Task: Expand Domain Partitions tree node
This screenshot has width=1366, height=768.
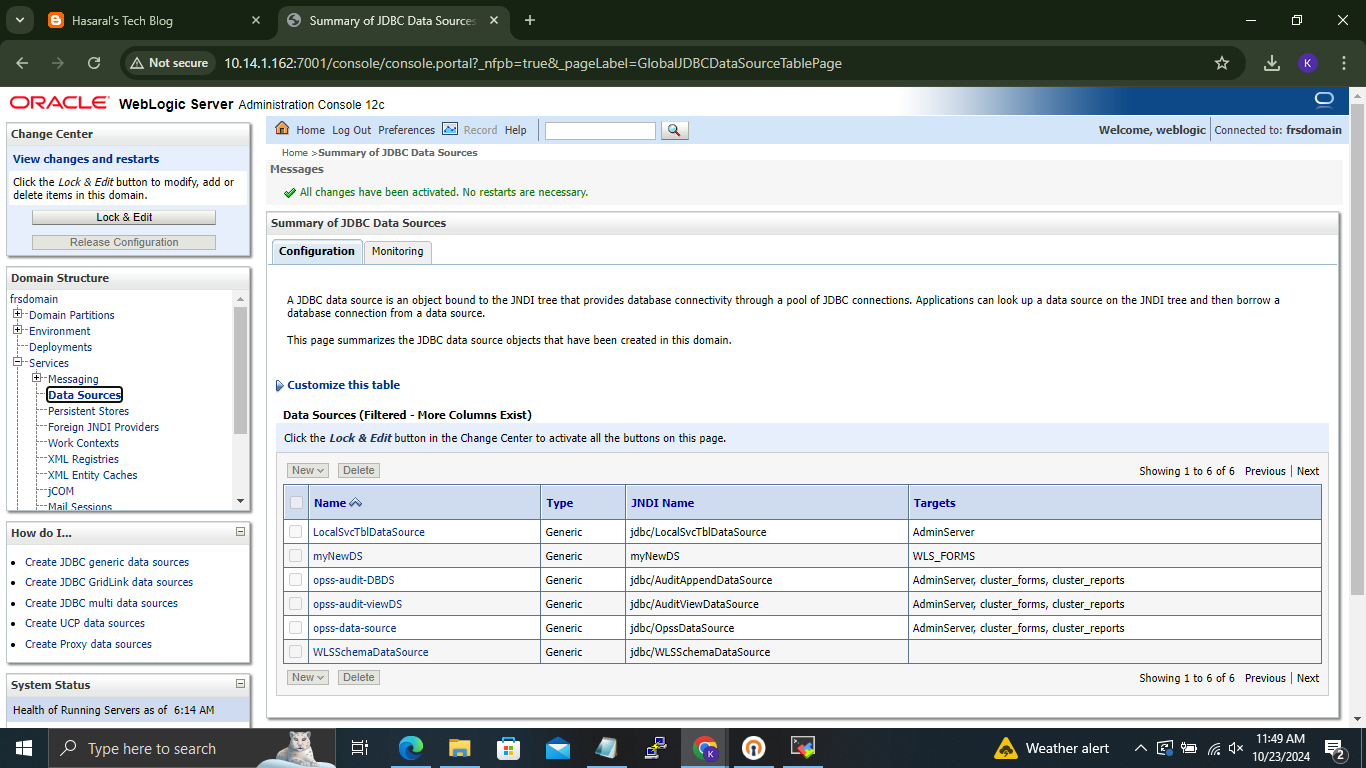Action: point(18,314)
